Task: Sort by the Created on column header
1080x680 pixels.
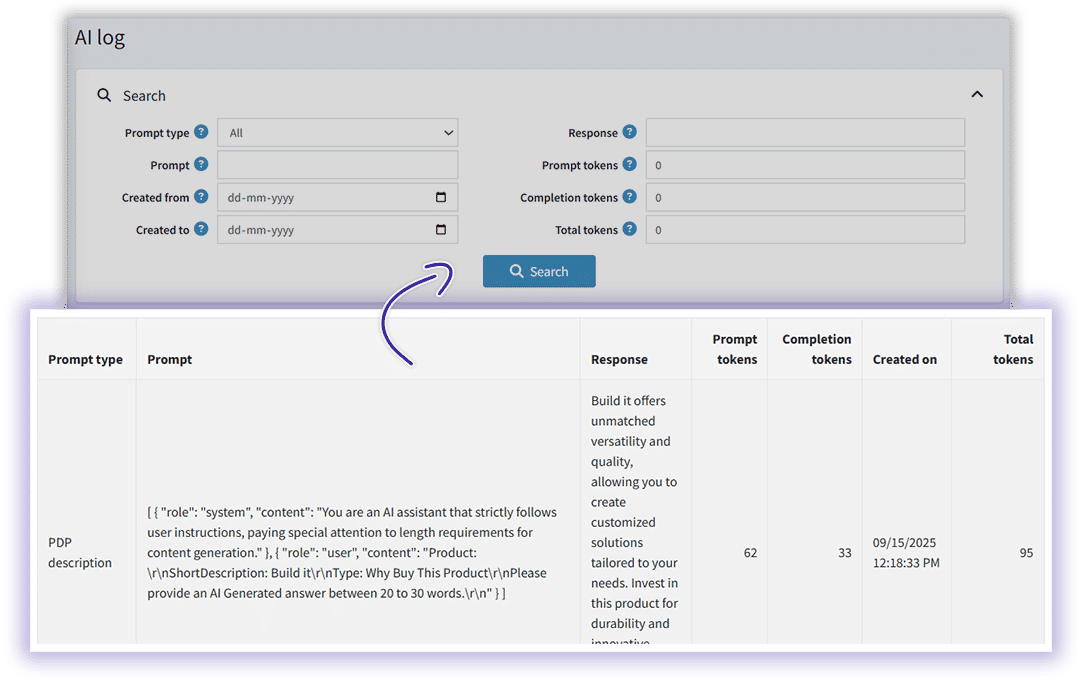Action: coord(905,359)
